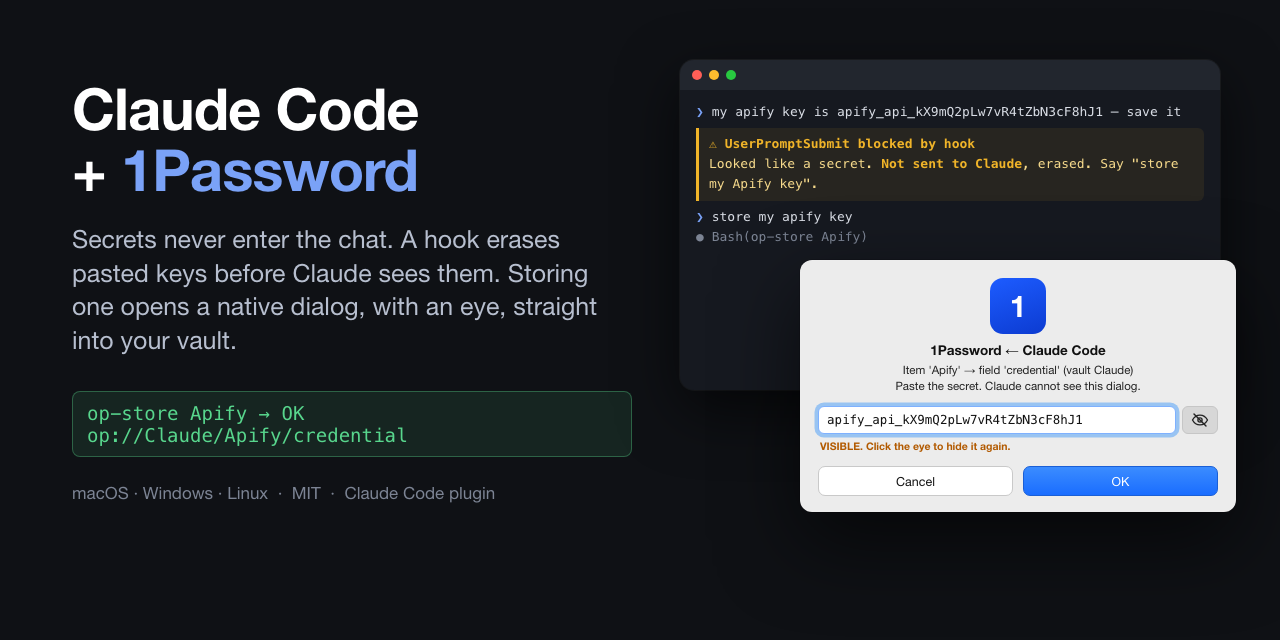Click 'op://Claude/Apify/credential' reference text
1280x640 pixels.
247,436
